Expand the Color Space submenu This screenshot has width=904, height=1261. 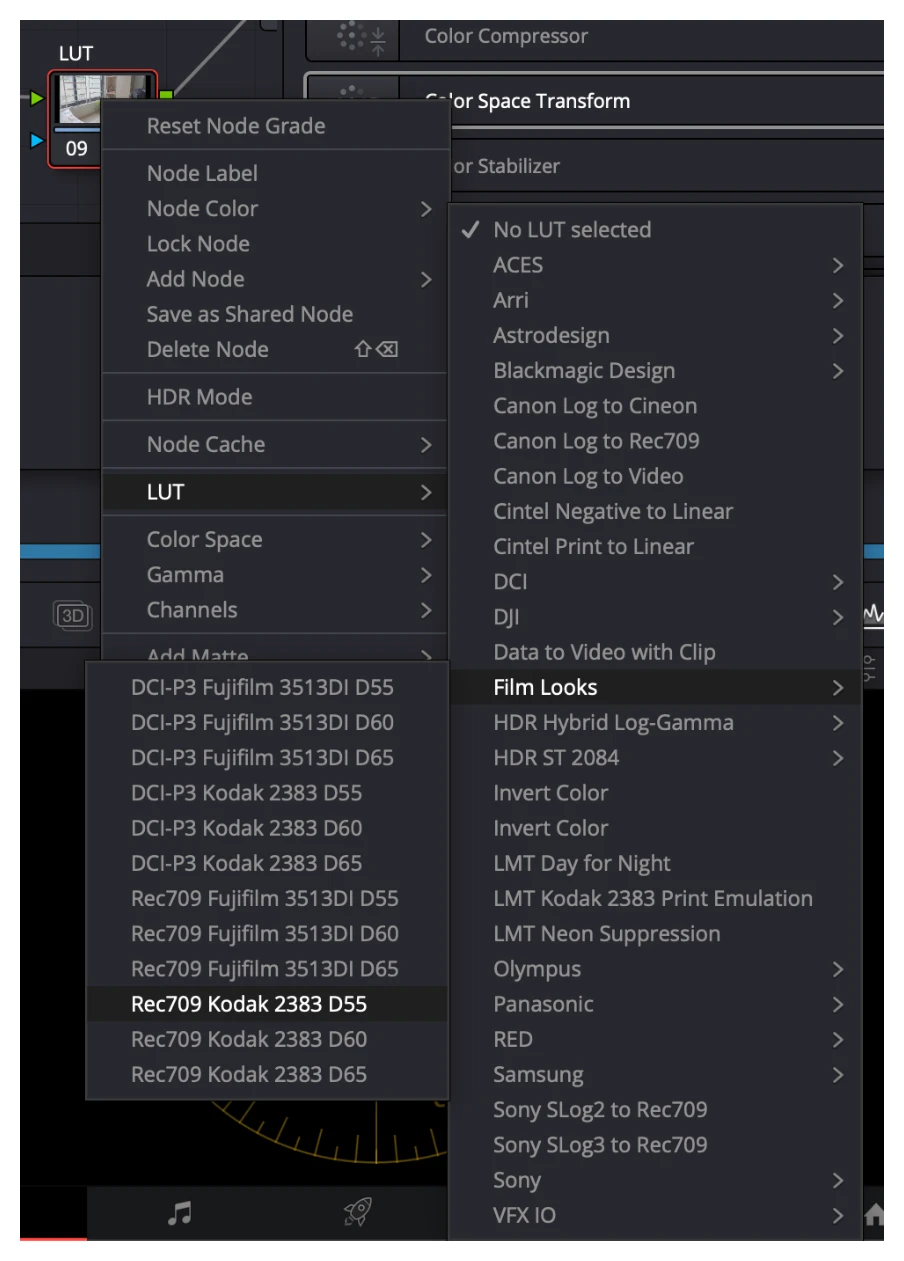point(276,539)
